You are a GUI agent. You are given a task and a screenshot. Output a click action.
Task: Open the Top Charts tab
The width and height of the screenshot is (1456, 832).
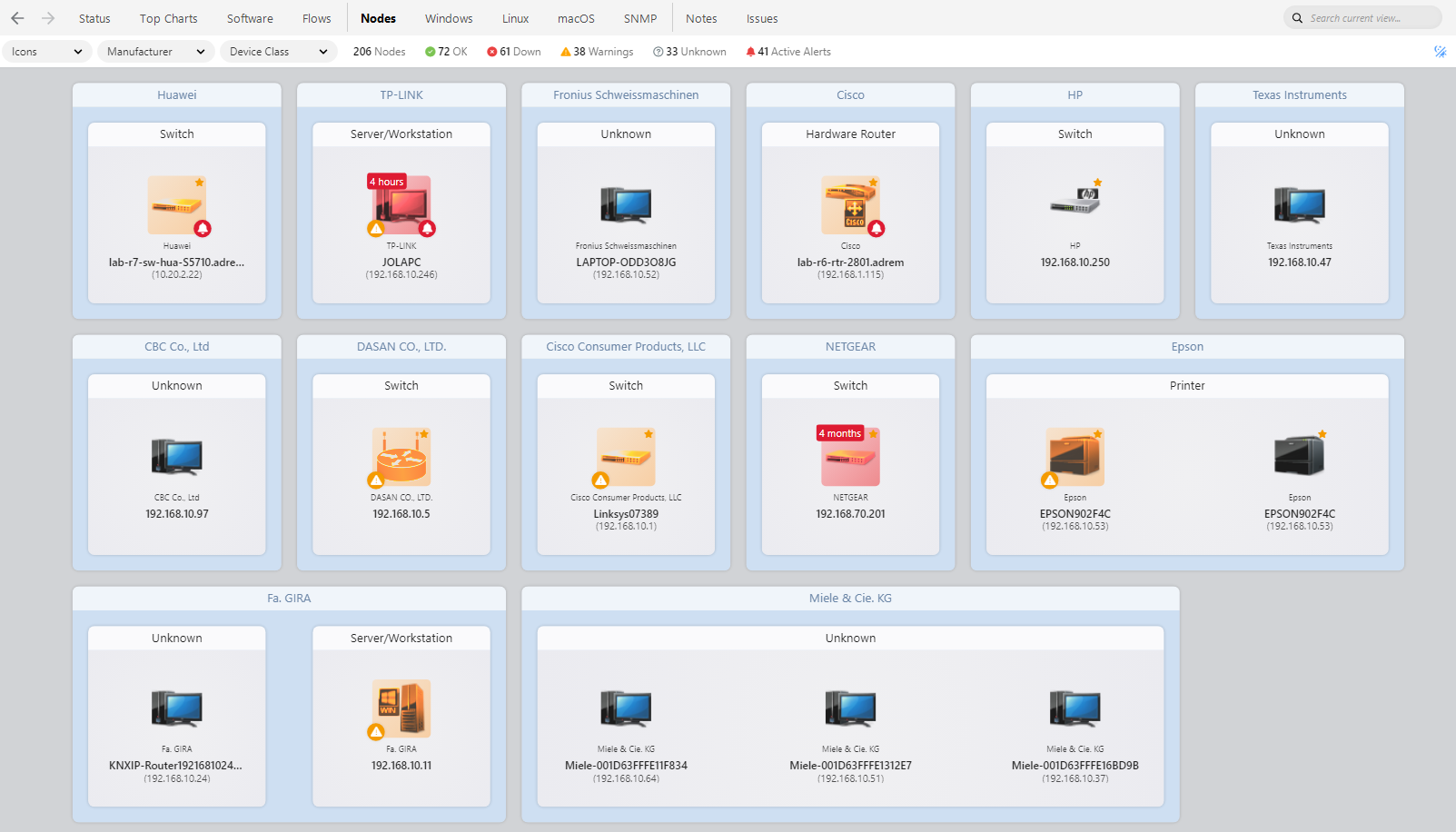pyautogui.click(x=169, y=18)
